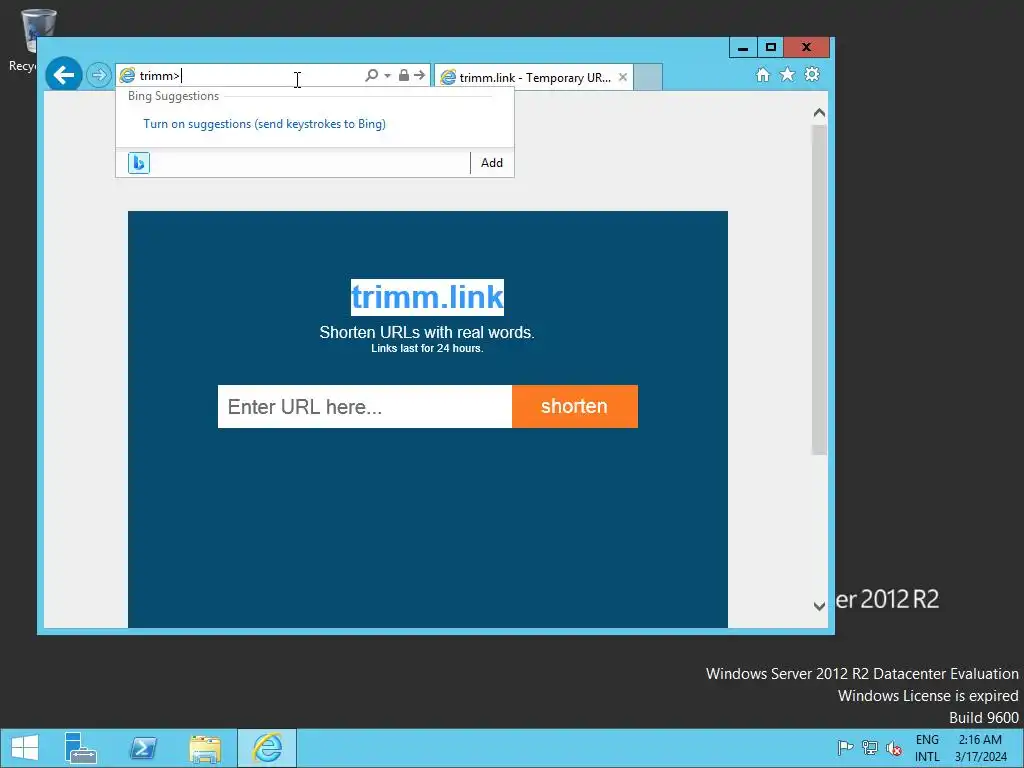Click 'Shorten URLs with real words.' text

tap(427, 332)
